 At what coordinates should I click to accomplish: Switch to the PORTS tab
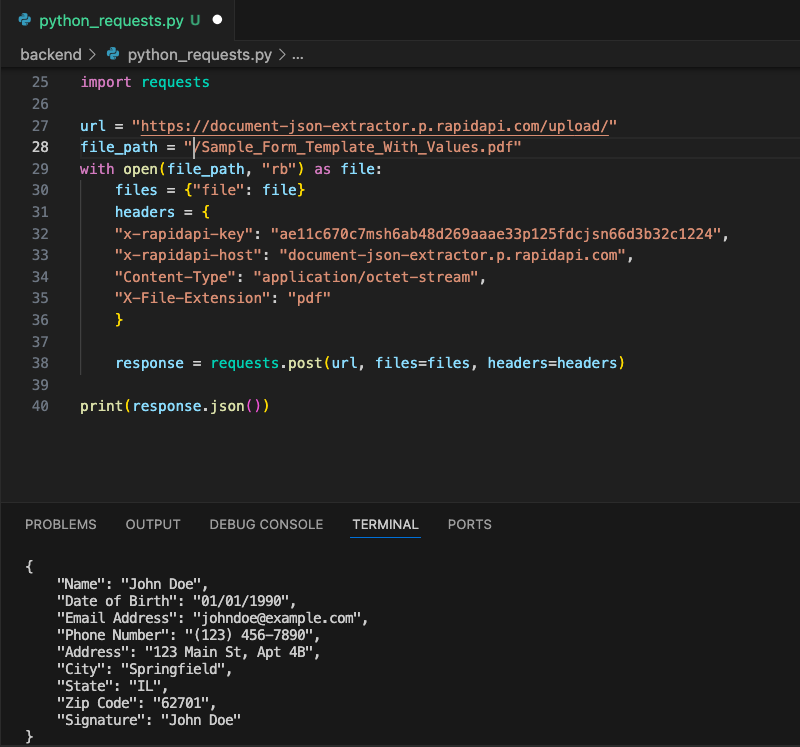coord(470,524)
